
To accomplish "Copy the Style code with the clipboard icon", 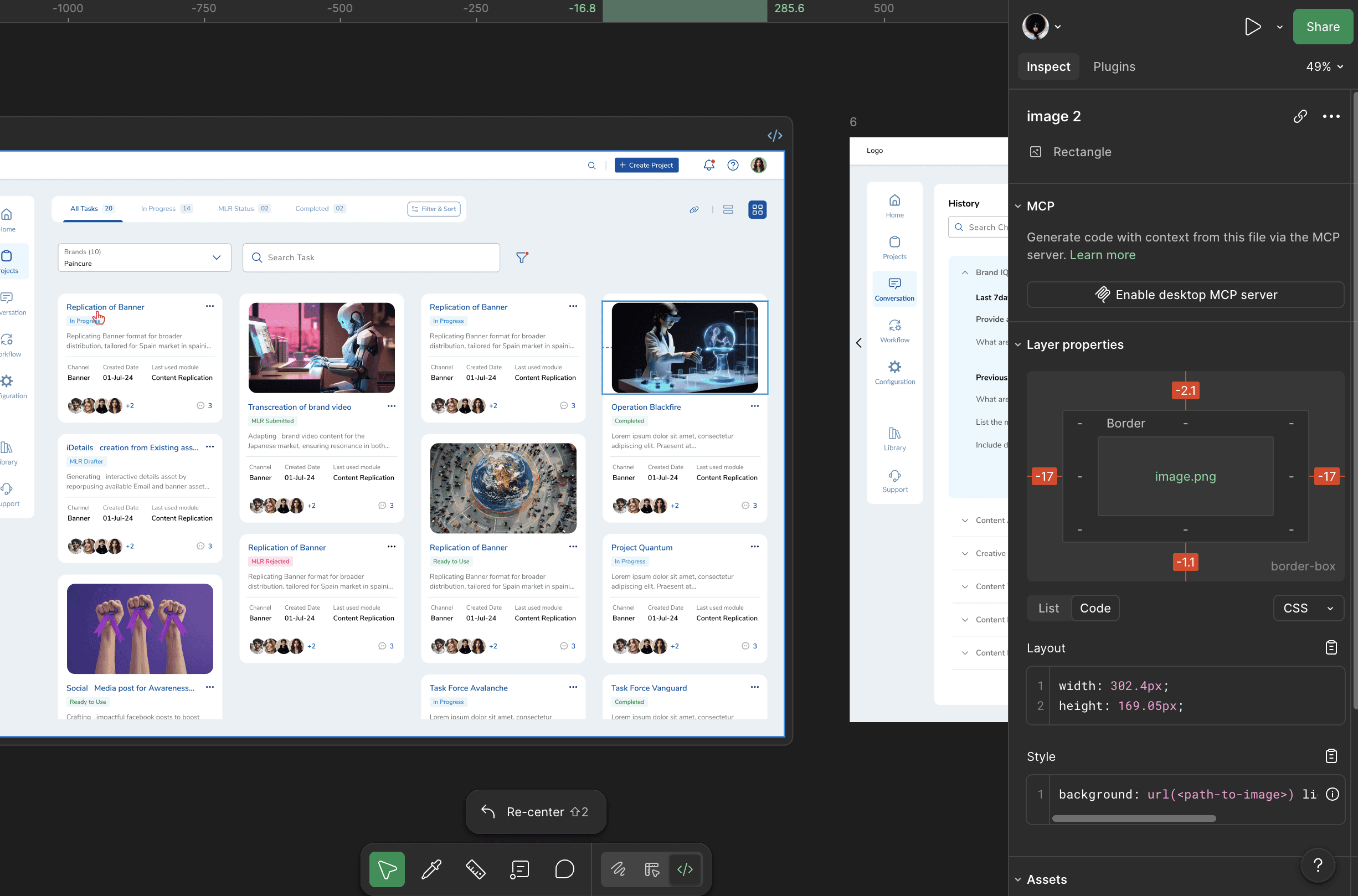I will tap(1332, 756).
